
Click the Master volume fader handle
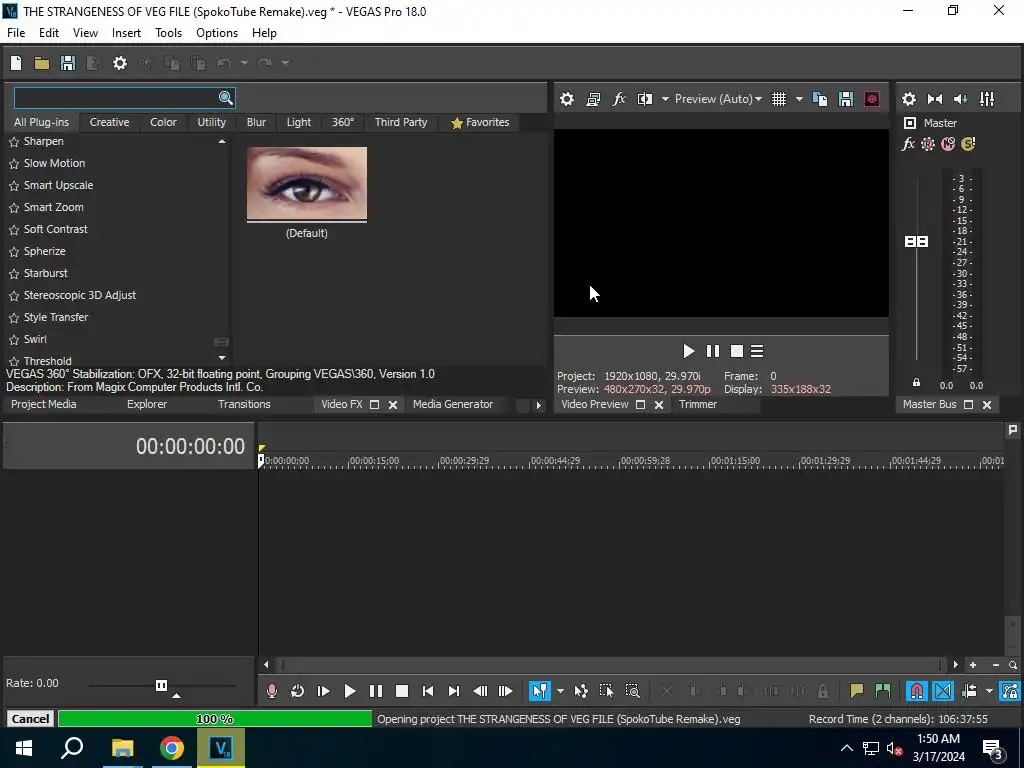(916, 242)
